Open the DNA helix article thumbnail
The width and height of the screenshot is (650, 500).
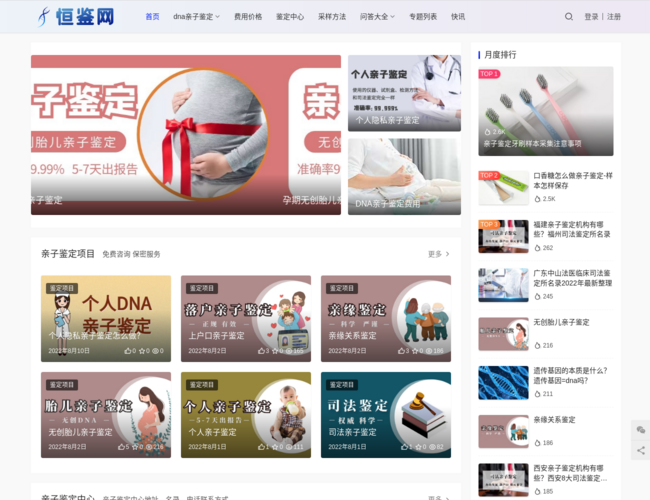point(503,382)
